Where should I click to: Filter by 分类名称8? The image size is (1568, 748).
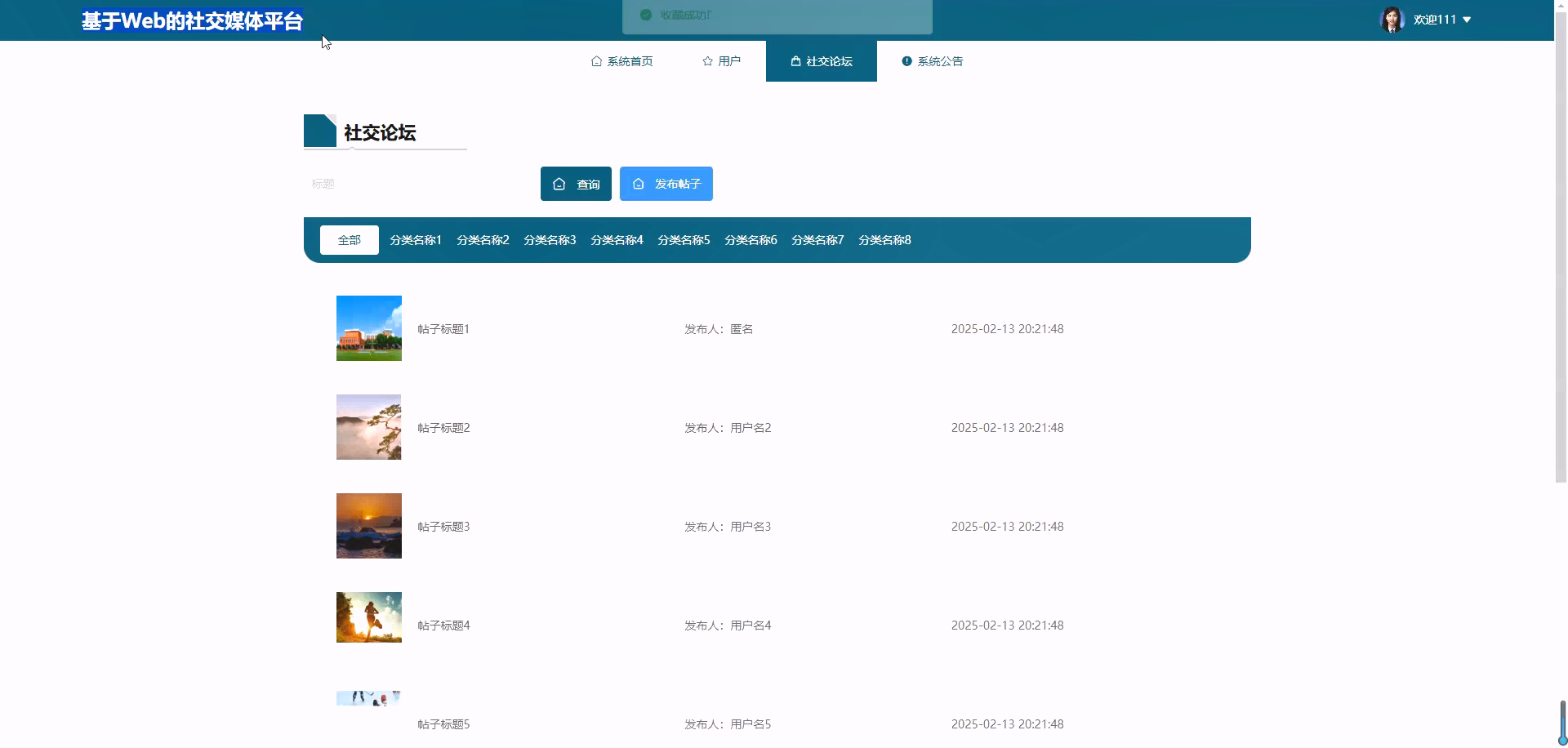click(884, 240)
